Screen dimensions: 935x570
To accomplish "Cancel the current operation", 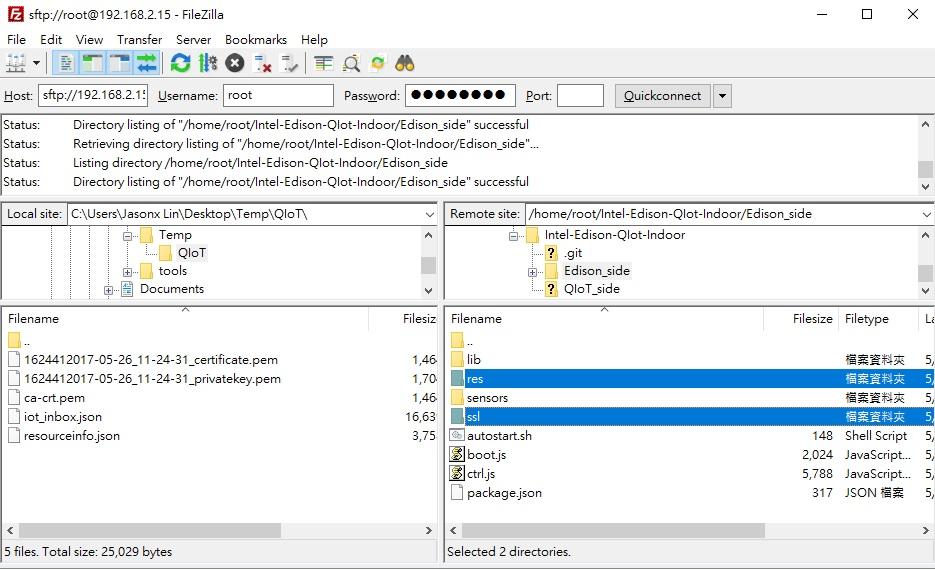I will tap(235, 63).
